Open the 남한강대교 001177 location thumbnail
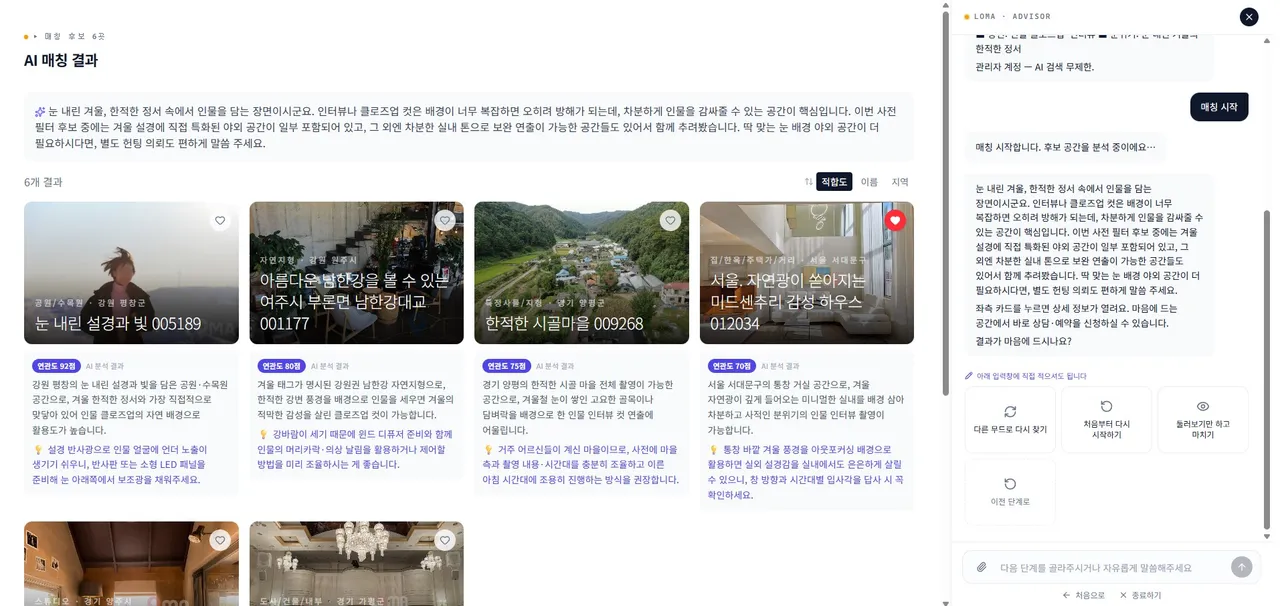The image size is (1280, 606). 356,273
